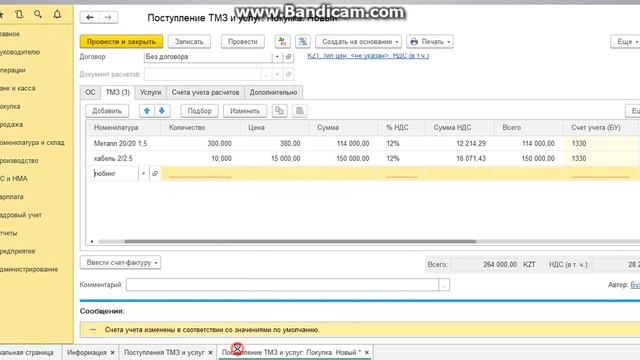
Task: Close the Покупка Новый tab
Action: pyautogui.click(x=367, y=352)
